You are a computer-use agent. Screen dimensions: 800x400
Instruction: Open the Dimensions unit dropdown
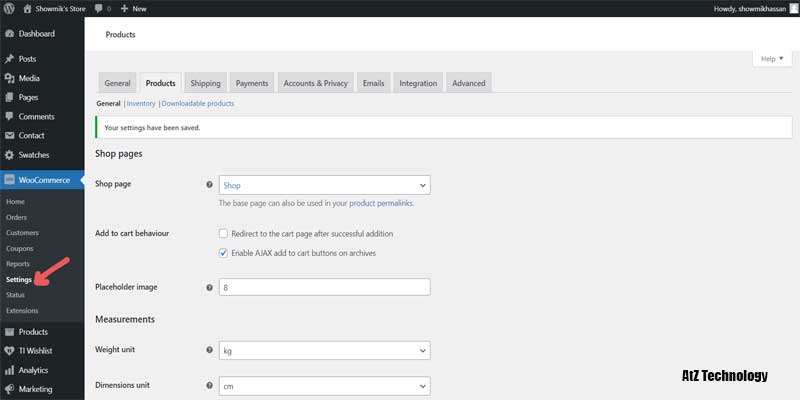[324, 385]
